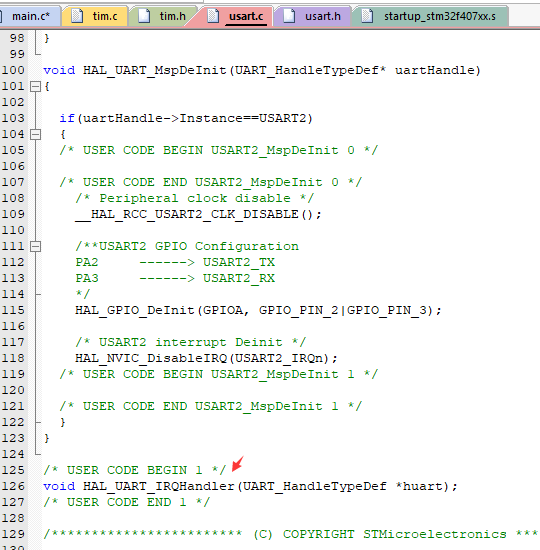Click on HAL_UART_MspDeInit function name
This screenshot has width=540, height=550.
154,70
